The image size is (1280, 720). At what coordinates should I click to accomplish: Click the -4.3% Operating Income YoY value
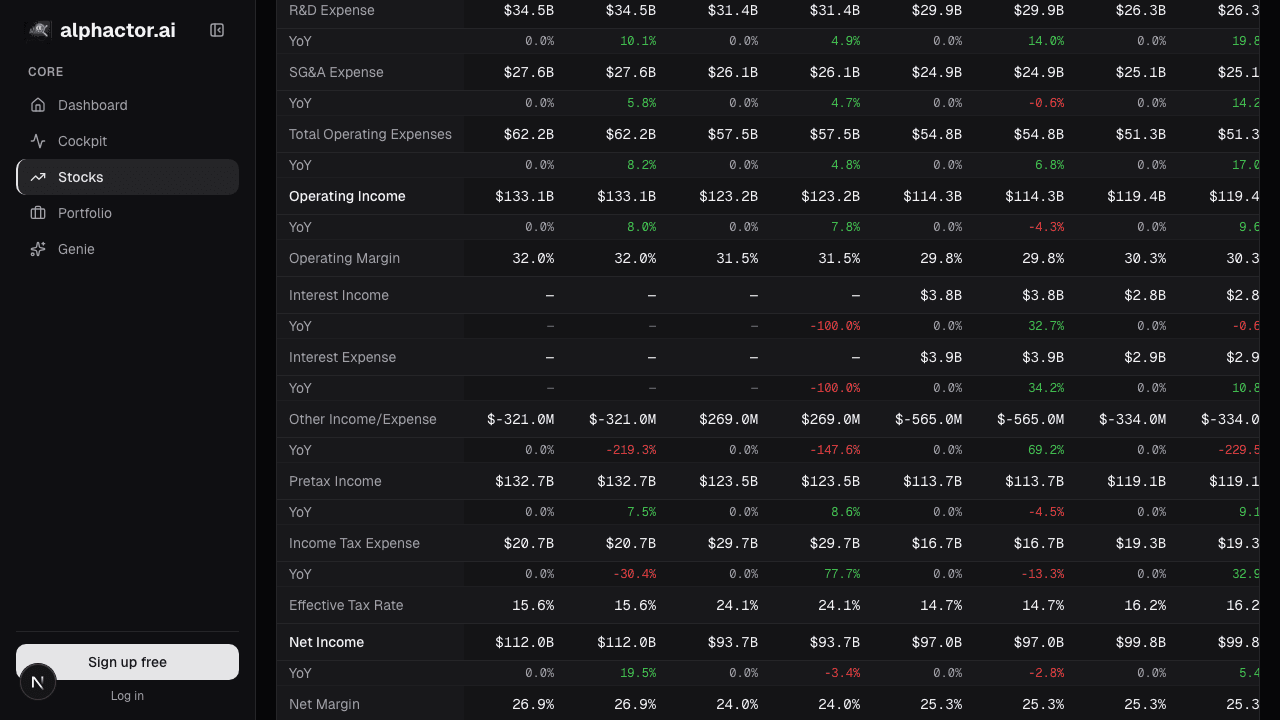click(x=1046, y=227)
